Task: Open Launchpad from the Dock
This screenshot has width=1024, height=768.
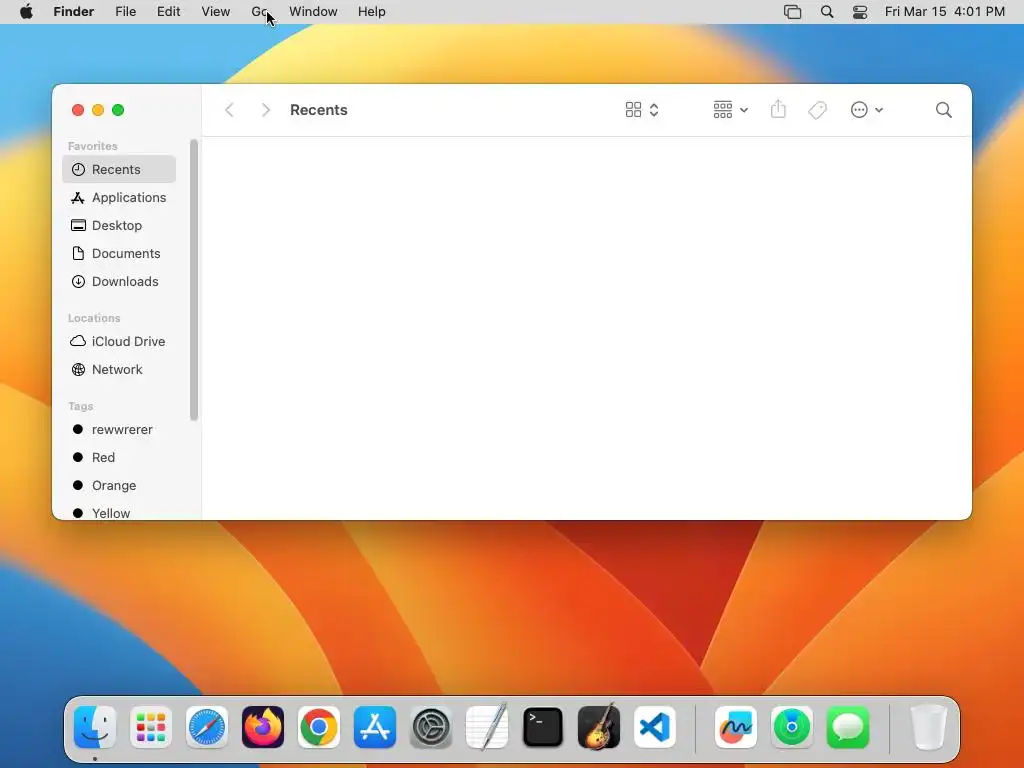Action: click(x=151, y=727)
